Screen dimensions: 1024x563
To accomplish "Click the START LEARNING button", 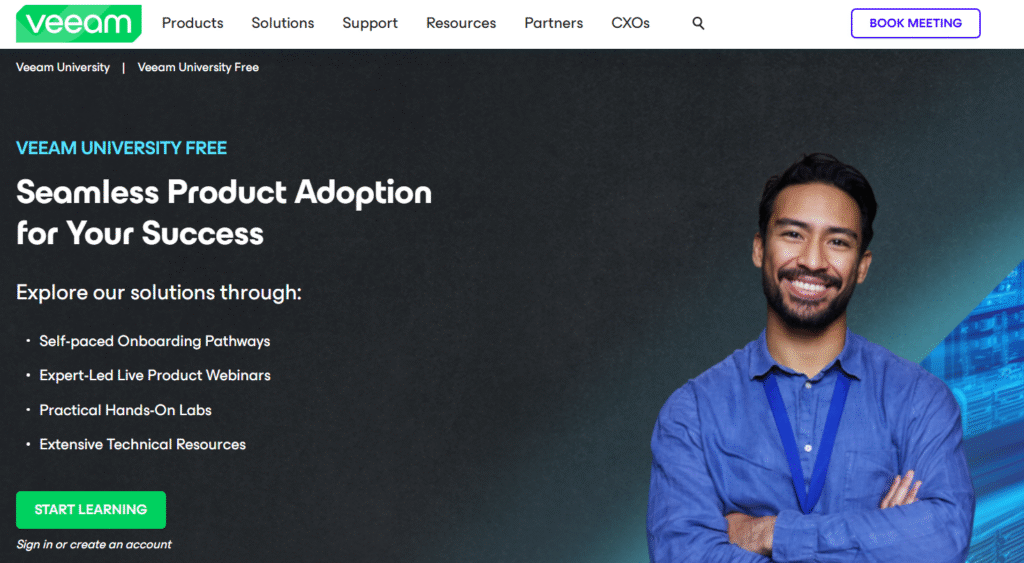I will click(x=91, y=509).
